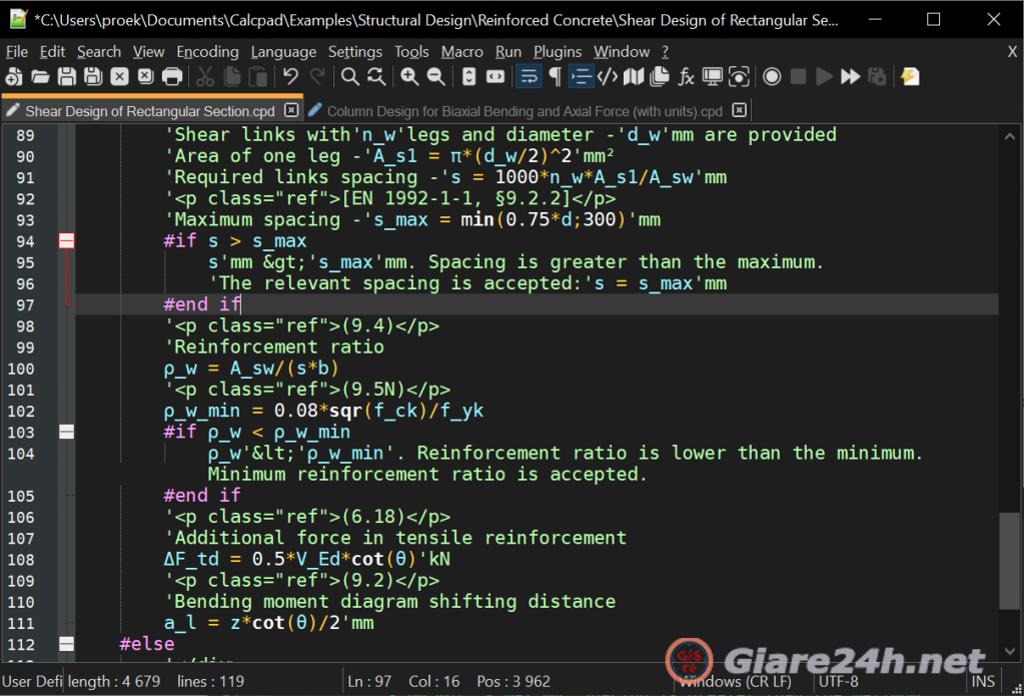Open the Find magnifier tool
Image resolution: width=1024 pixels, height=696 pixels.
(x=350, y=77)
